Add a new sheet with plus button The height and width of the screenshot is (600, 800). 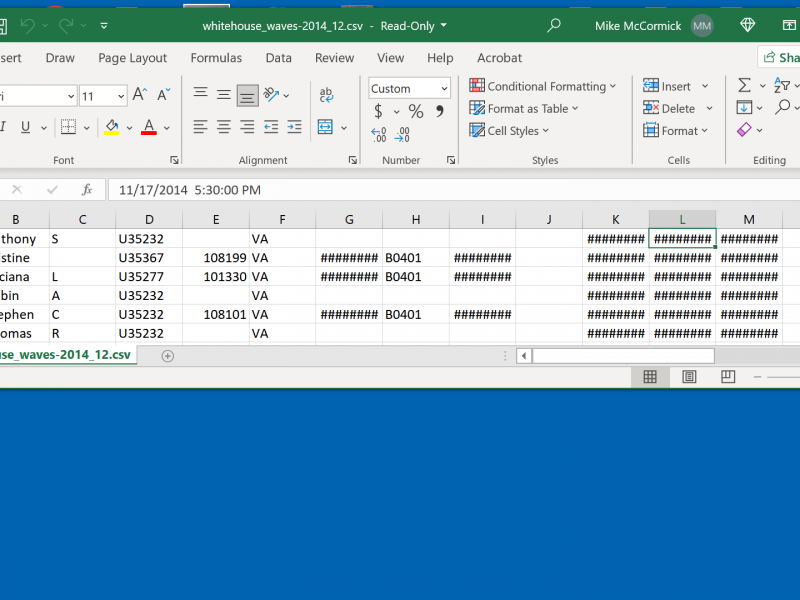tap(168, 355)
